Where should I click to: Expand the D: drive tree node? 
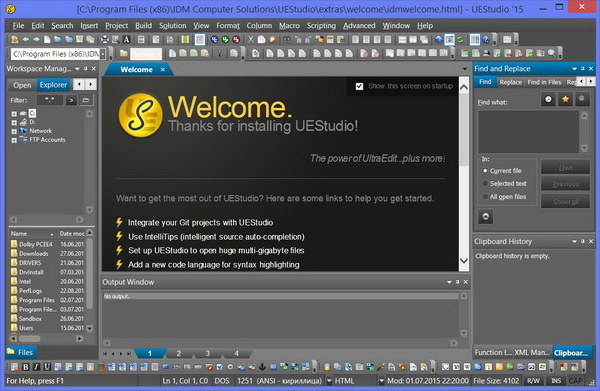[x=14, y=123]
